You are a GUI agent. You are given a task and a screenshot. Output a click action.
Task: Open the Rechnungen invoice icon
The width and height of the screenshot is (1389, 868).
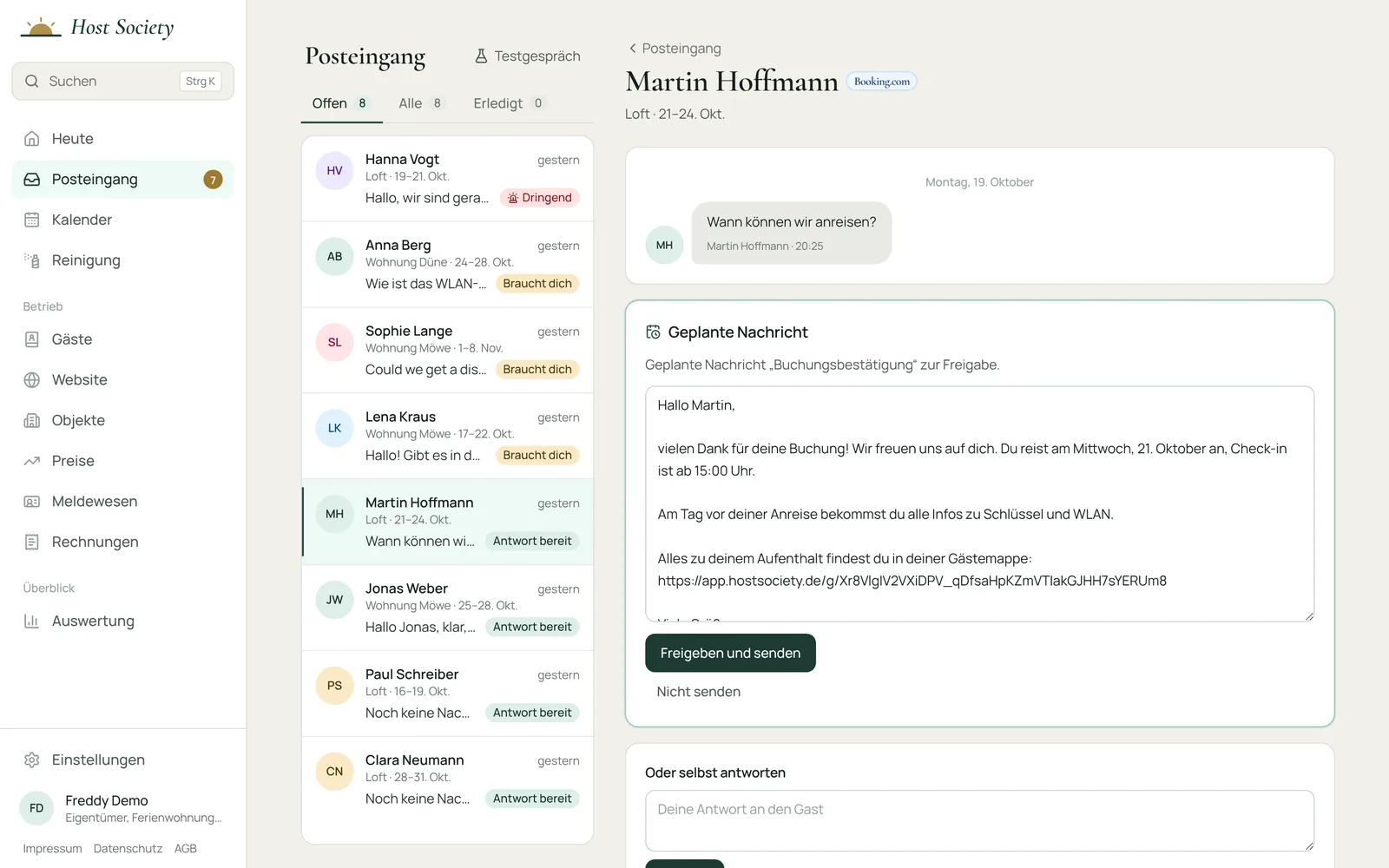(32, 542)
